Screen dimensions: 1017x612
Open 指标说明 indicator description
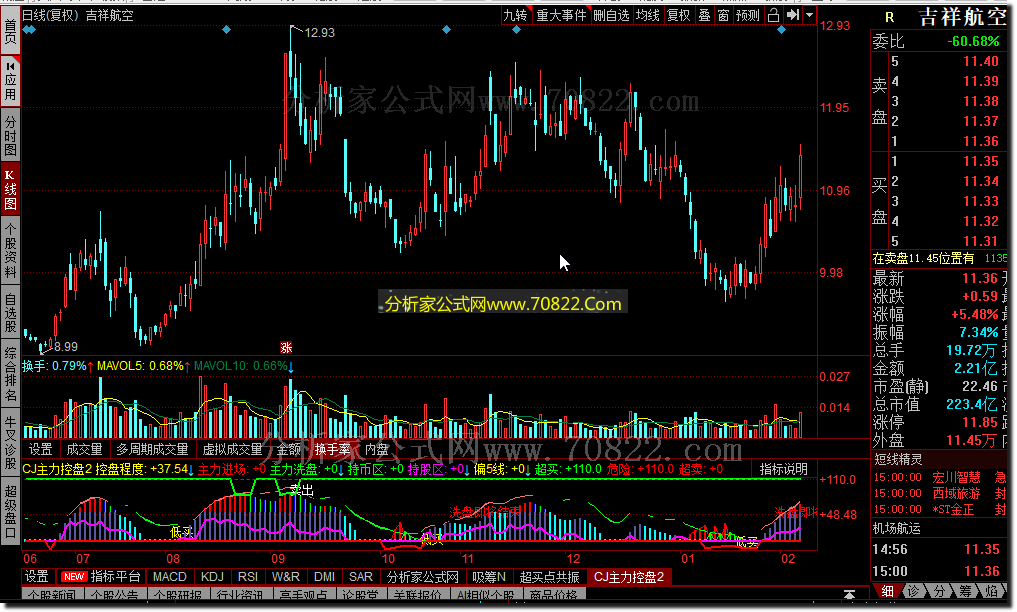[784, 469]
